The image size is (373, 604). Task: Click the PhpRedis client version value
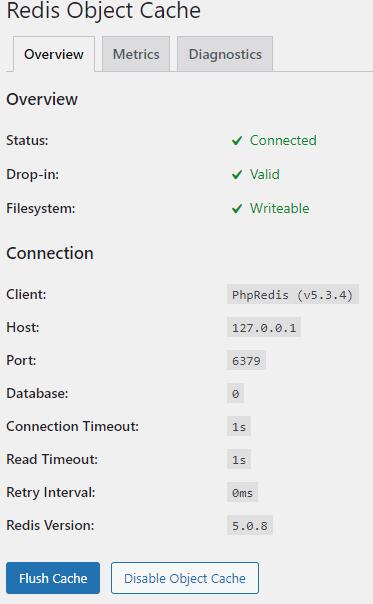click(x=292, y=295)
